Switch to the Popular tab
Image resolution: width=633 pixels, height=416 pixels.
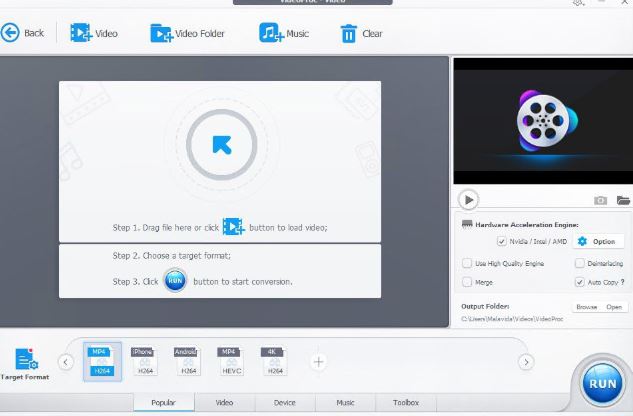[x=164, y=403]
